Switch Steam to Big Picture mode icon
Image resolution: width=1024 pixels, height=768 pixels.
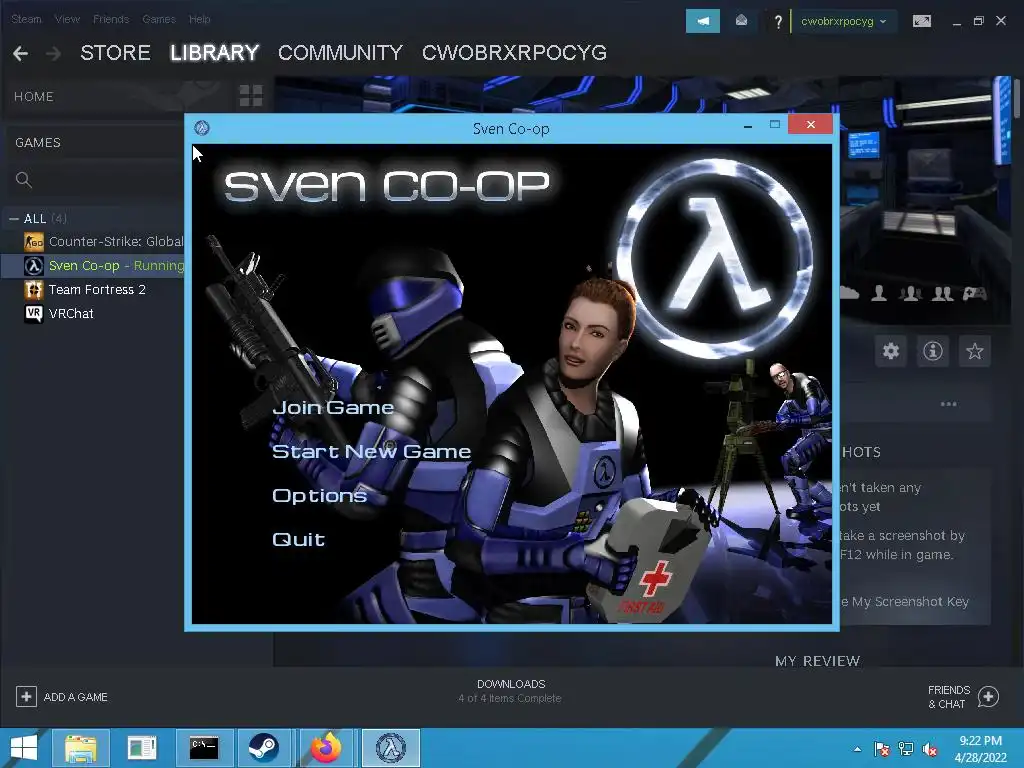coord(921,21)
